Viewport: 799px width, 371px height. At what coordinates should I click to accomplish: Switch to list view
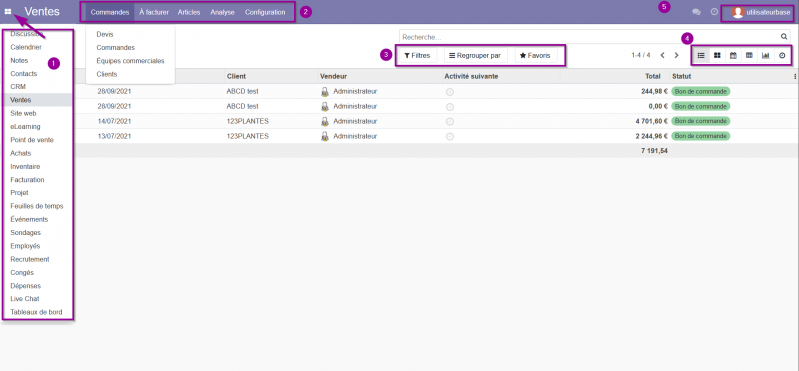pyautogui.click(x=701, y=55)
